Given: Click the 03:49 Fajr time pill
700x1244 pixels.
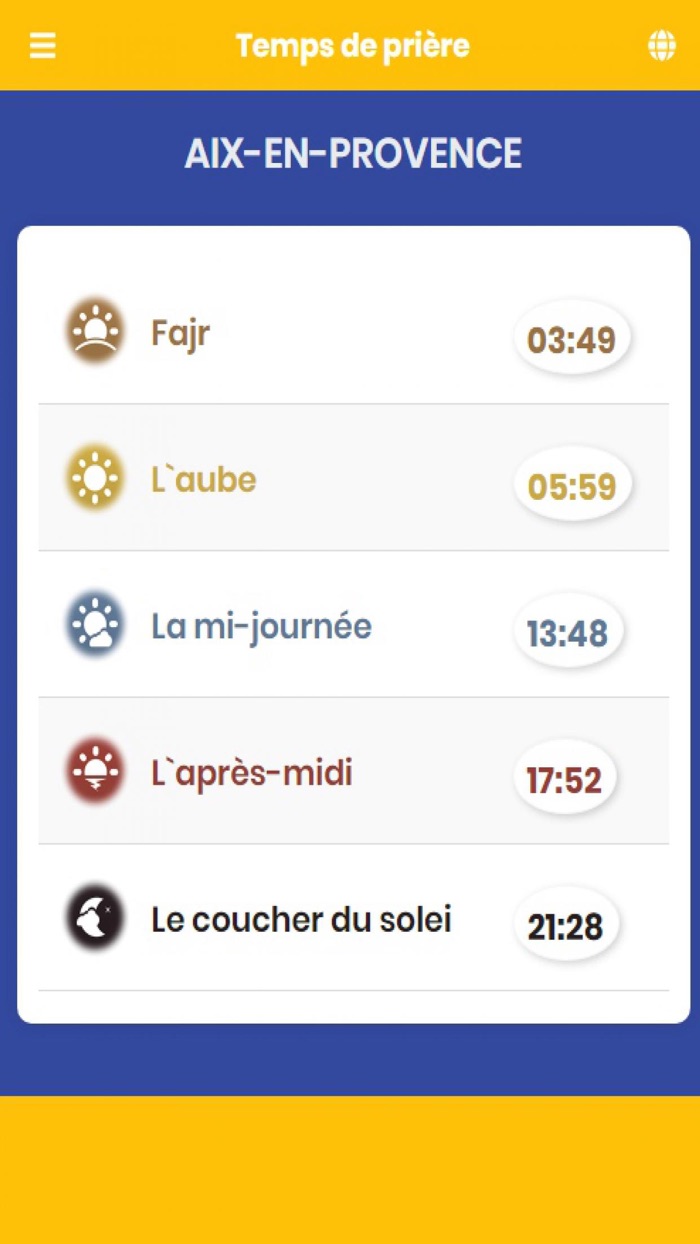Looking at the screenshot, I should click(x=571, y=336).
